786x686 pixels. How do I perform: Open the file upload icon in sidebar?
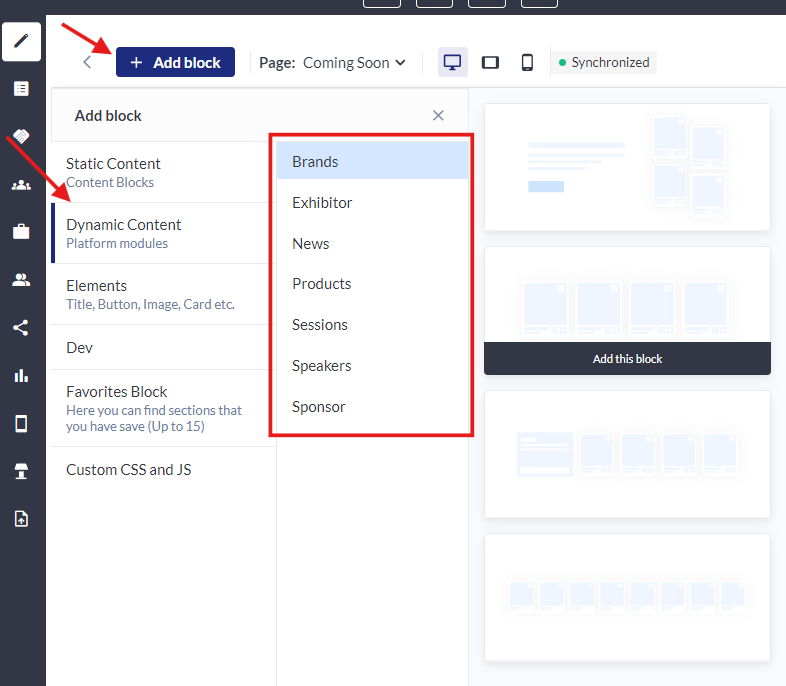[21, 519]
